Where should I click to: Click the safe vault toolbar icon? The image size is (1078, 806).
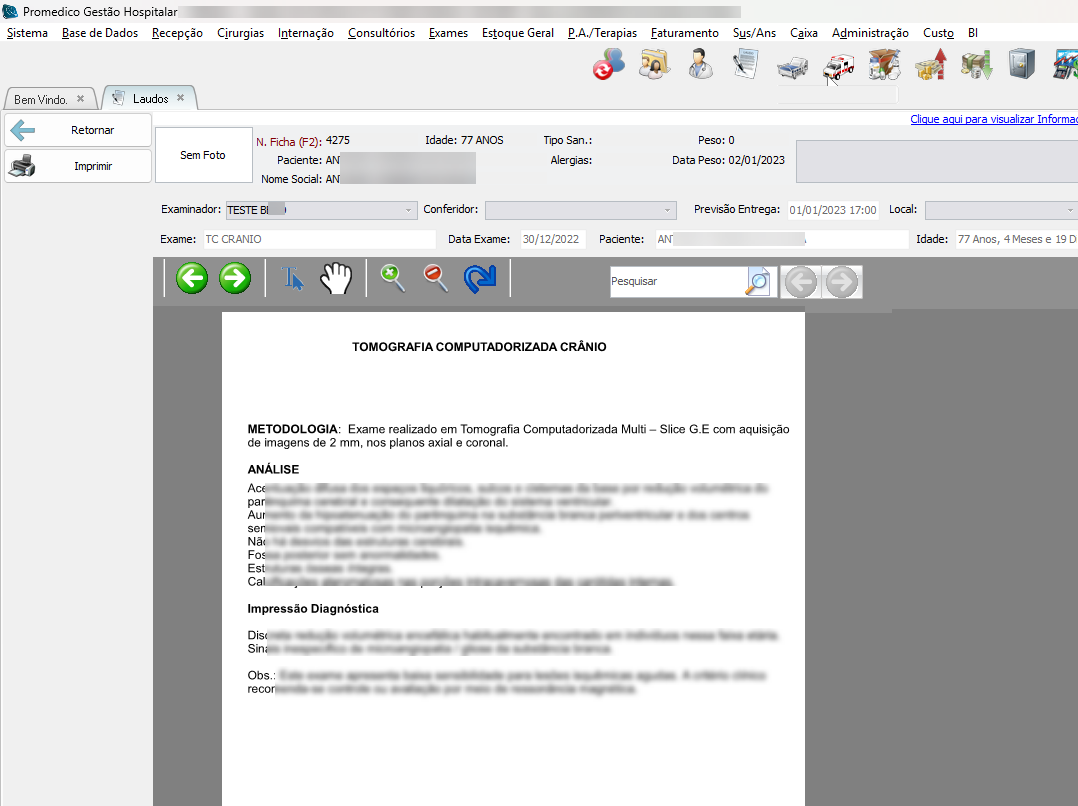pyautogui.click(x=1021, y=64)
